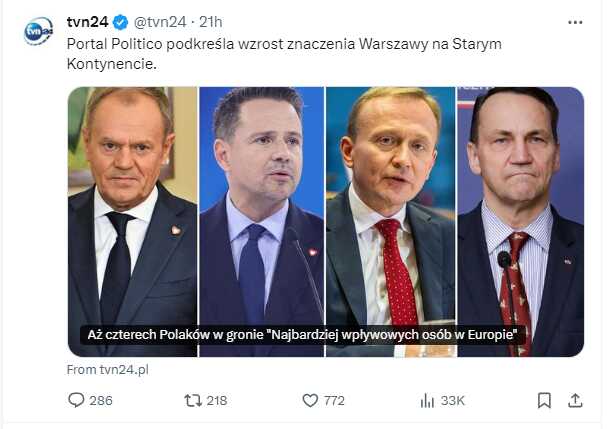The width and height of the screenshot is (615, 429).
Task: Click the 33K views count
Action: 453,400
